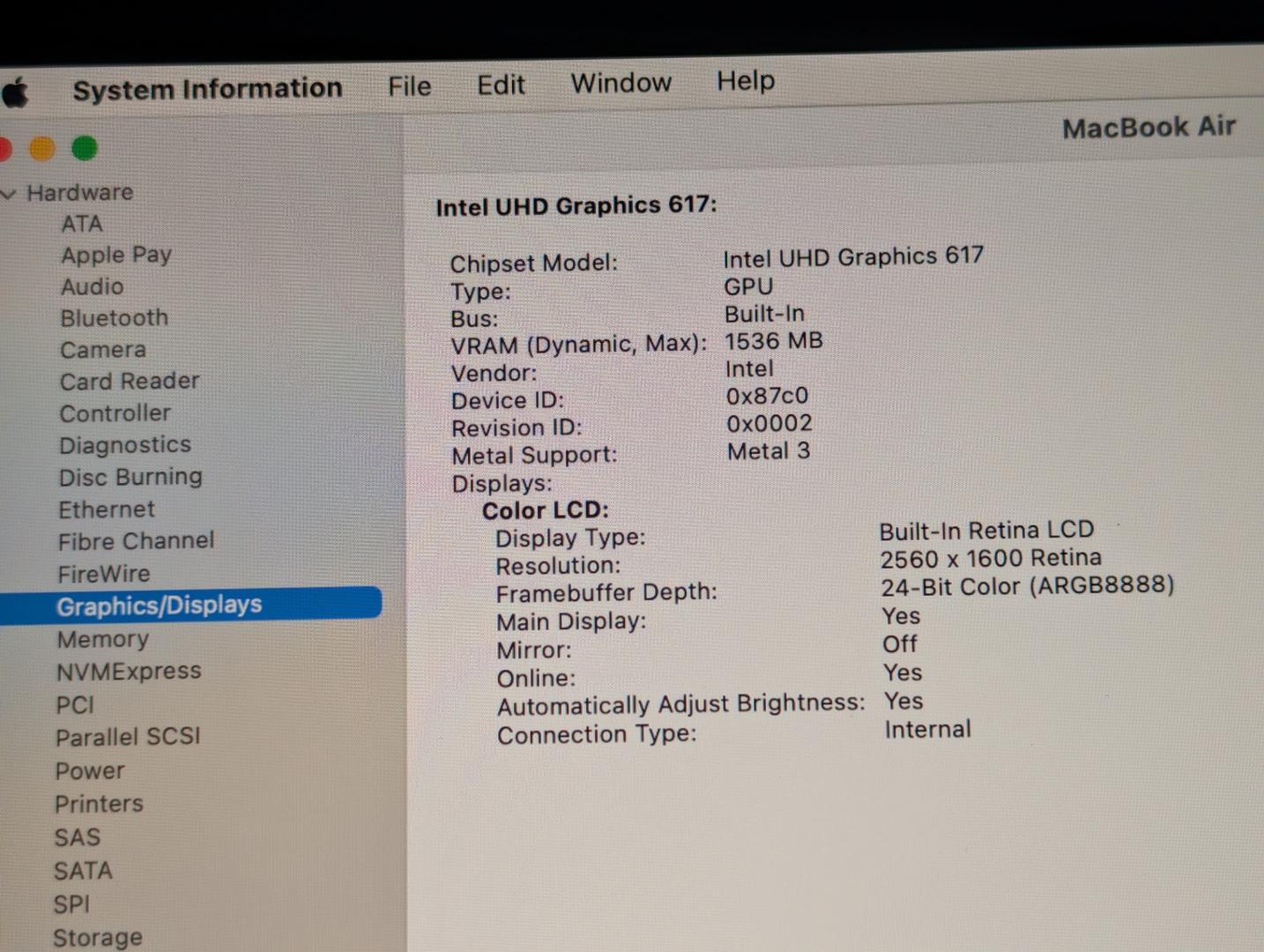
Task: Open the Help menu
Action: [x=745, y=81]
